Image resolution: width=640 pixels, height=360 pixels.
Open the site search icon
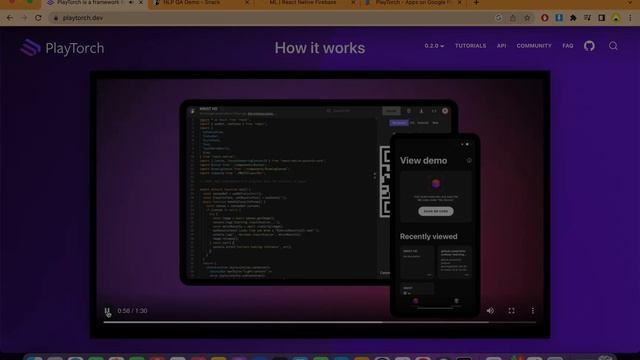613,46
